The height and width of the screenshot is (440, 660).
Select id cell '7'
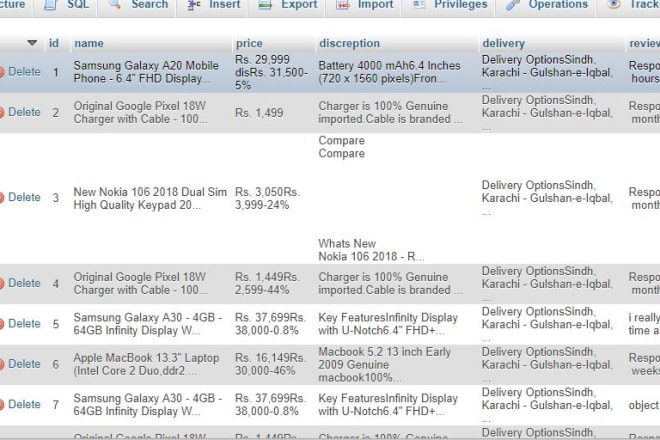click(x=56, y=405)
